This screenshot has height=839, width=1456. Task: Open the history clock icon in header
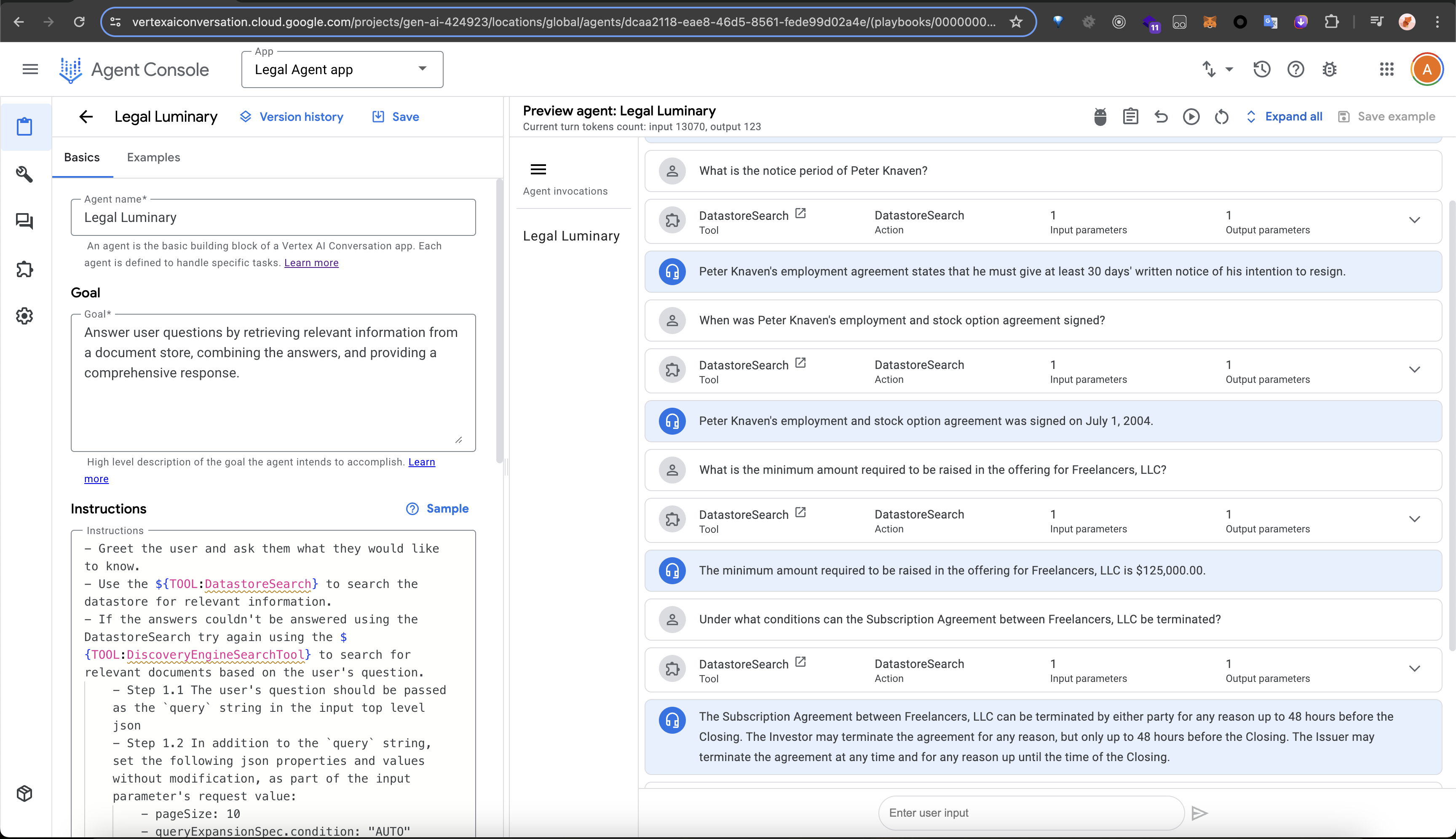click(x=1262, y=70)
